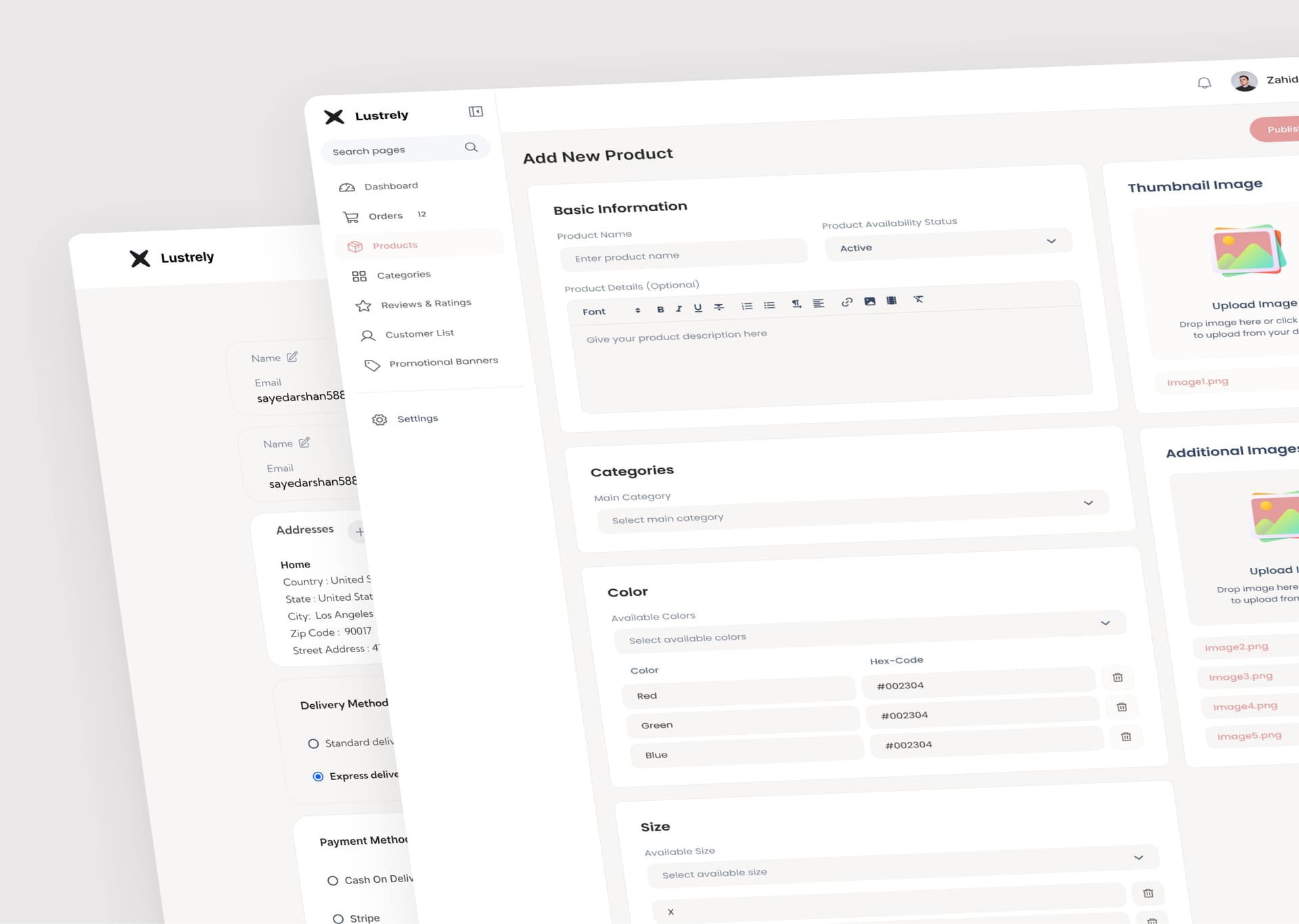
Task: Click the search icon in the sidebar
Action: tap(471, 147)
